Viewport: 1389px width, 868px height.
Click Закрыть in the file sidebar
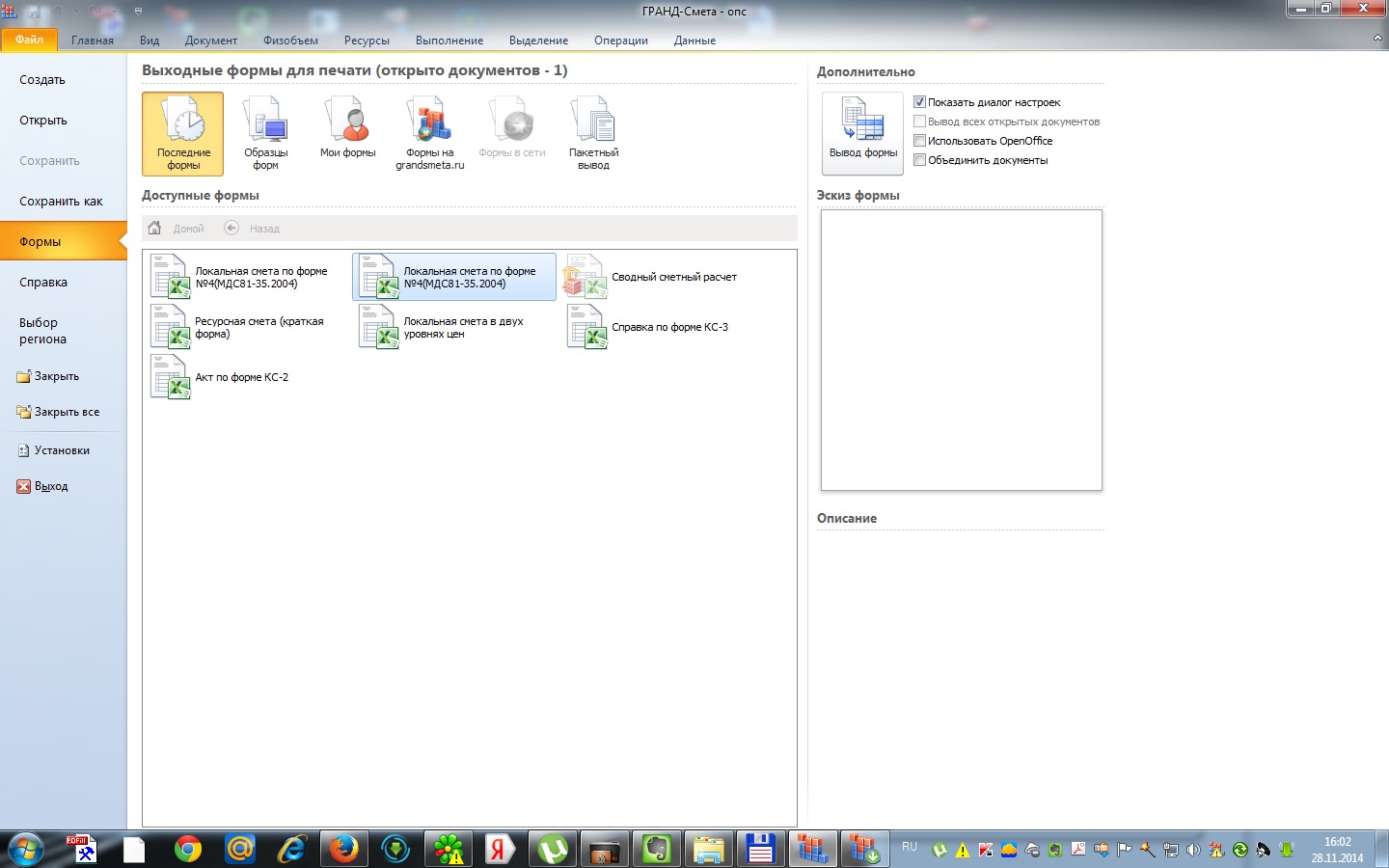point(48,376)
